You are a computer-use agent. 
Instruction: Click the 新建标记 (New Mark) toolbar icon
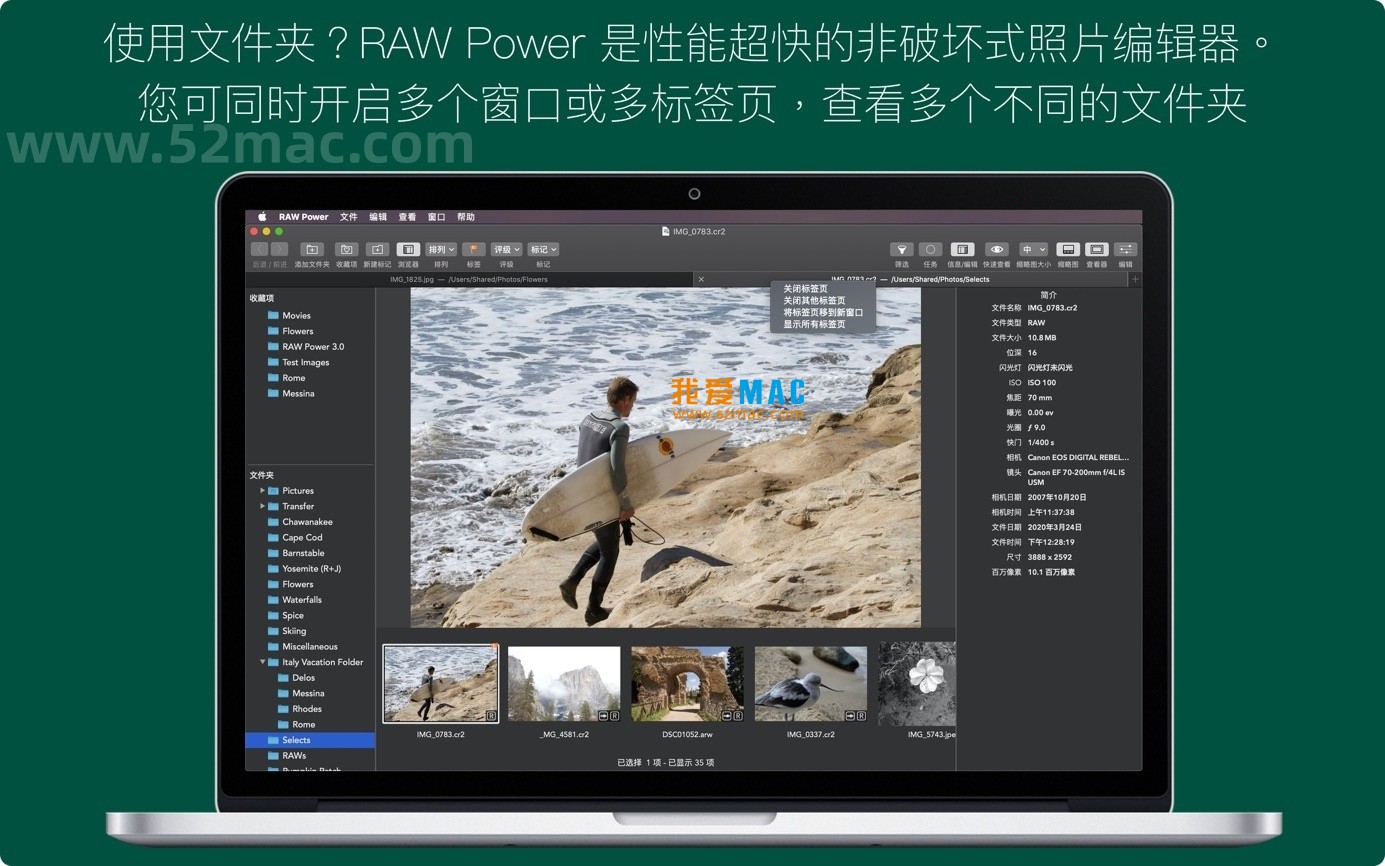(377, 249)
